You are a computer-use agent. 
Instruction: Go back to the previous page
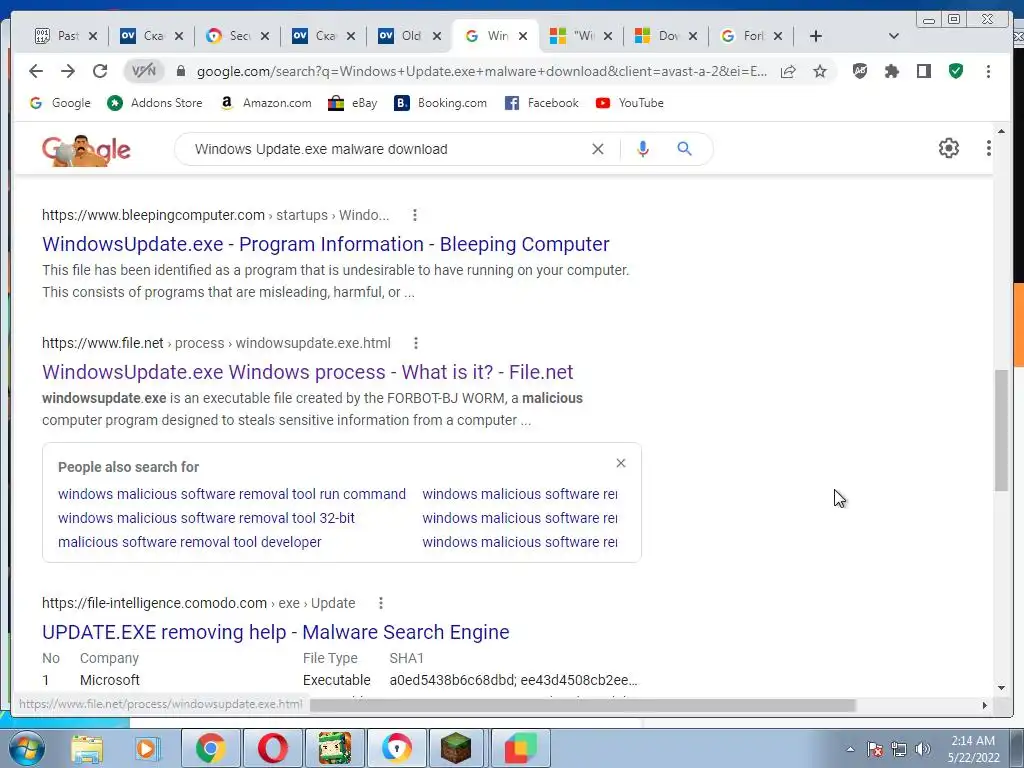click(x=36, y=71)
